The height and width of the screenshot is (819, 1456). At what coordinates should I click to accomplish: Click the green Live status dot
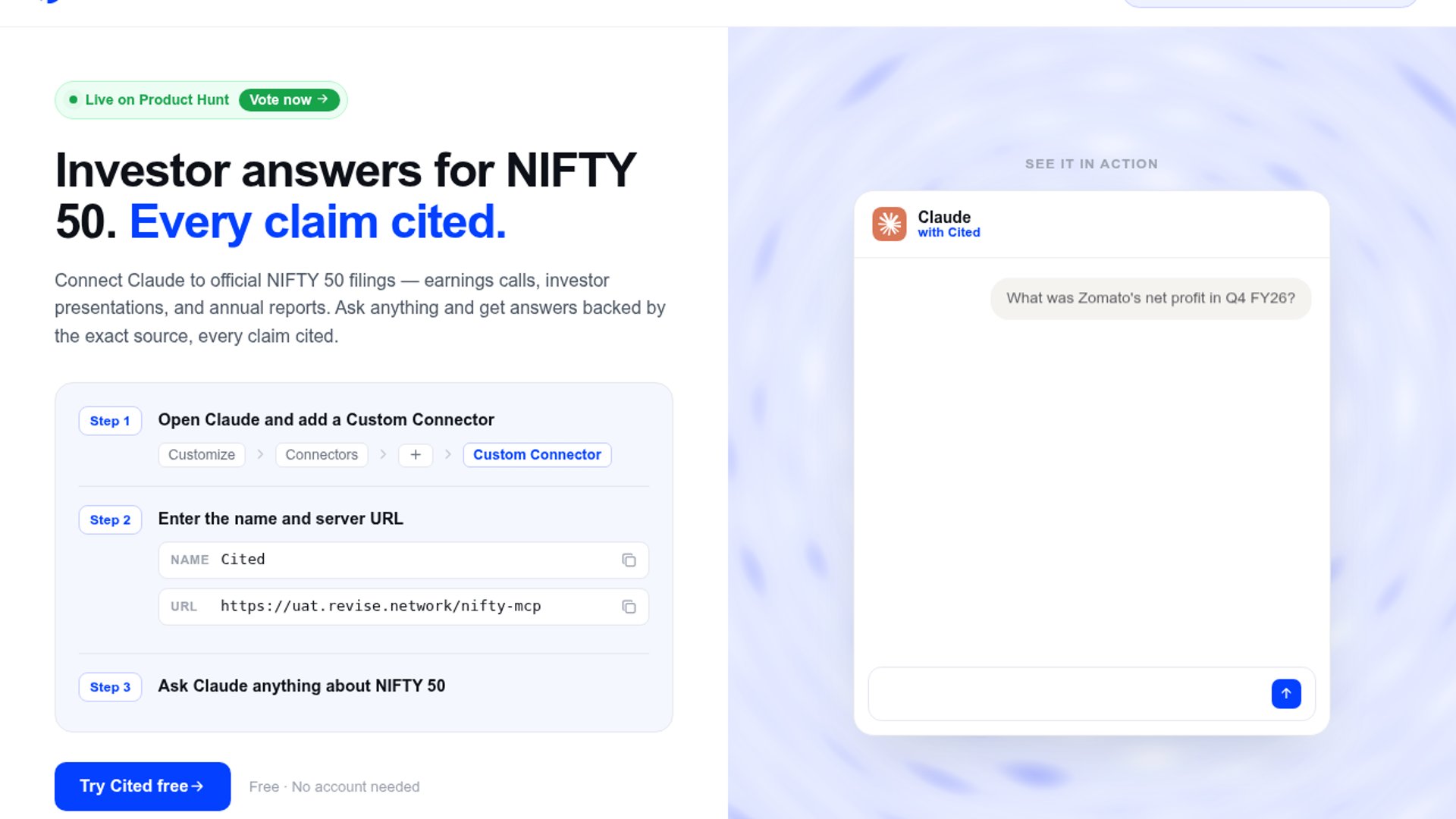pyautogui.click(x=74, y=100)
